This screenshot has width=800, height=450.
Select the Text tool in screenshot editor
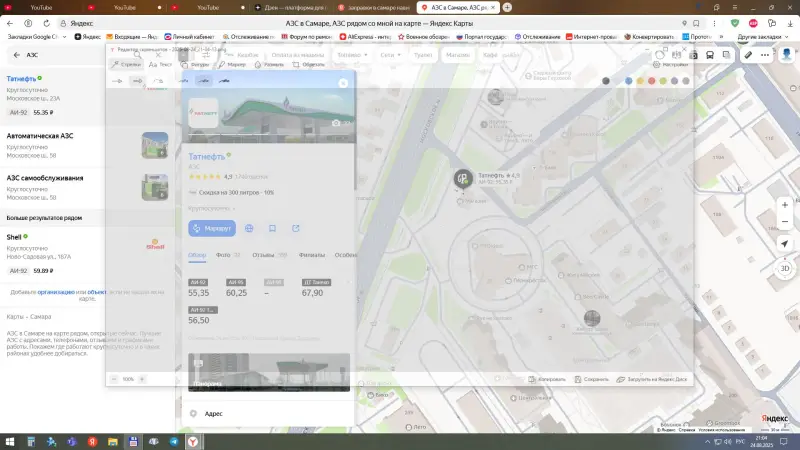tap(161, 65)
